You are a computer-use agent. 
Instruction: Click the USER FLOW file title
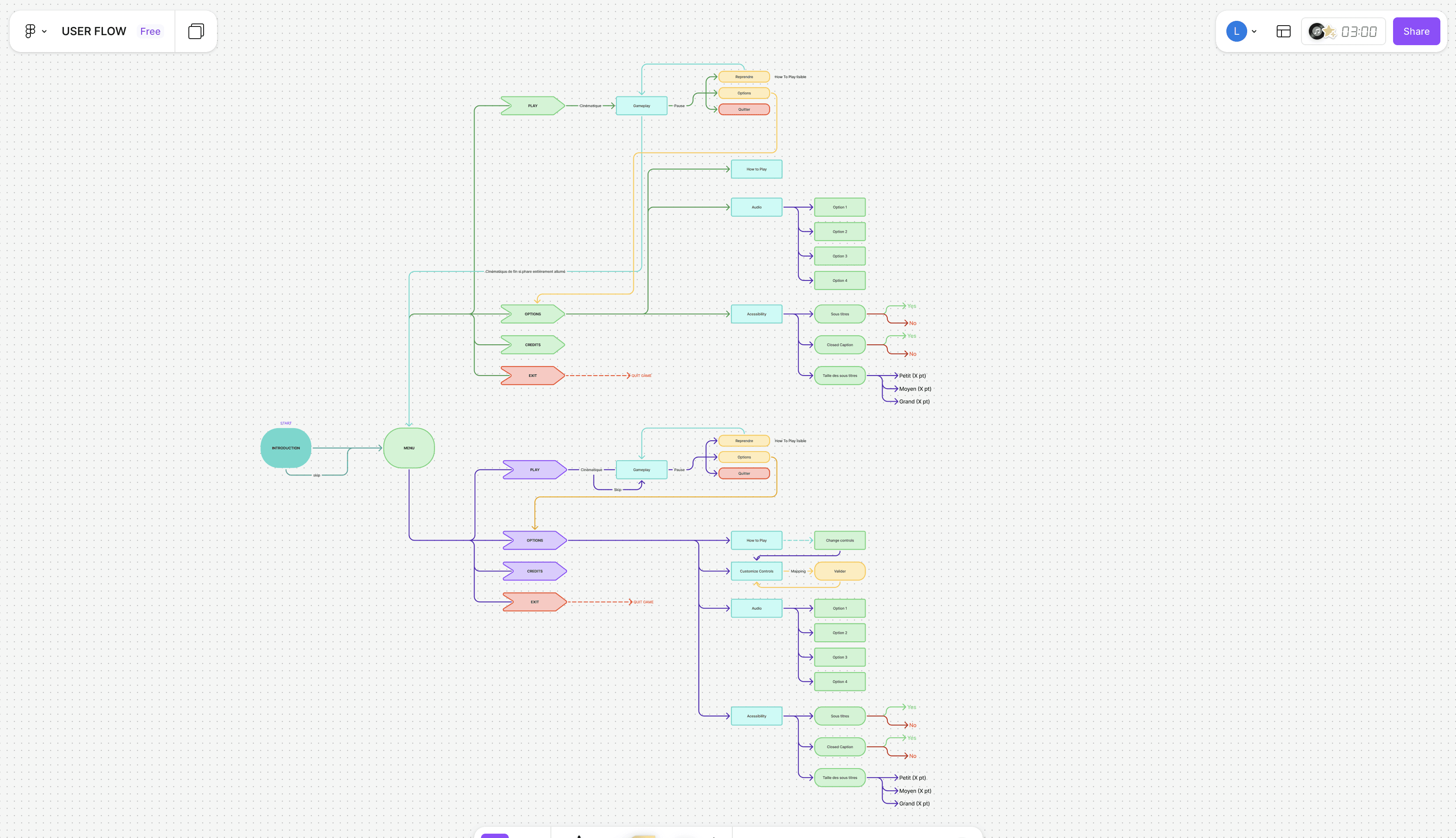point(94,31)
